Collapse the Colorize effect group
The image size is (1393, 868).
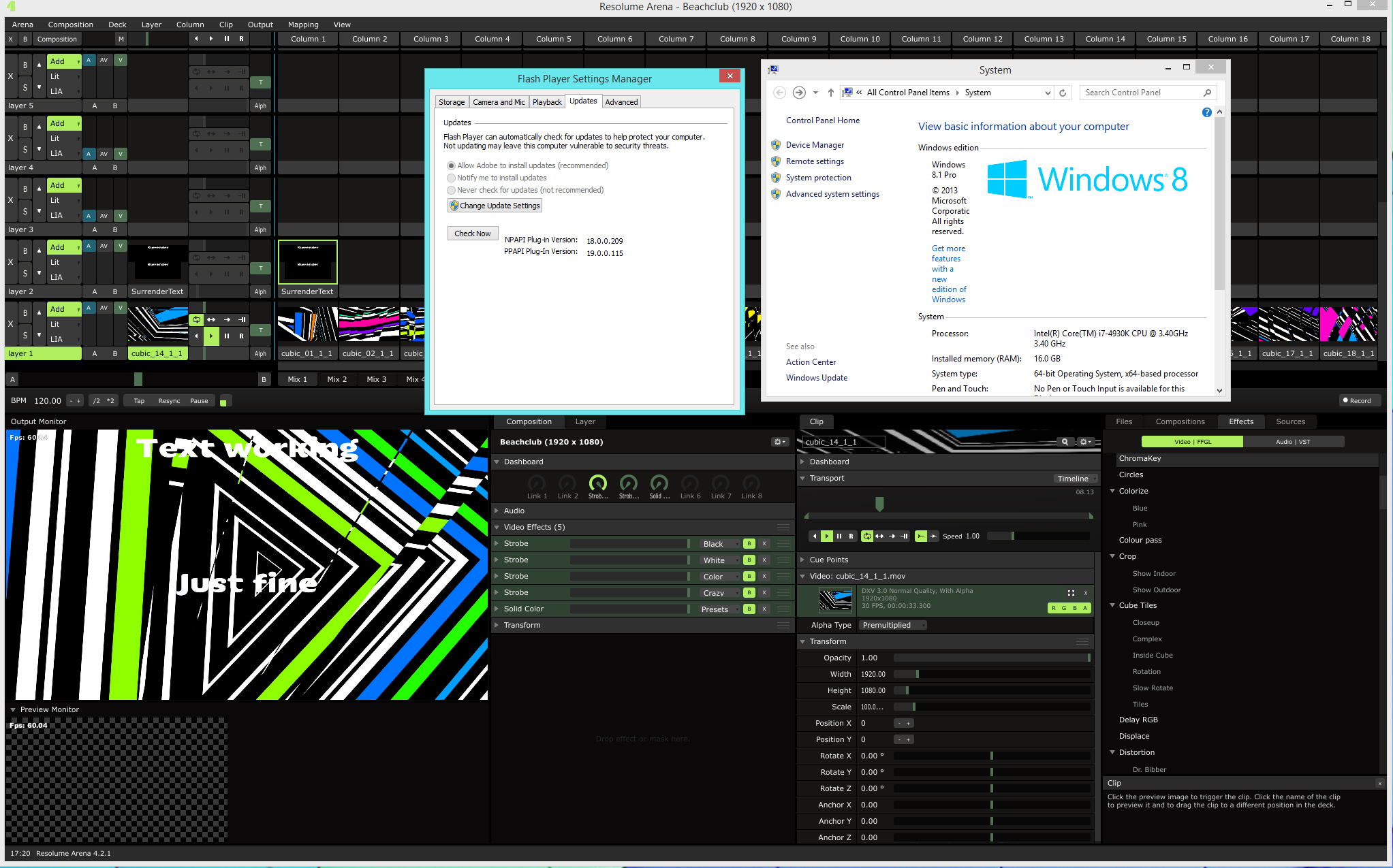[x=1112, y=491]
